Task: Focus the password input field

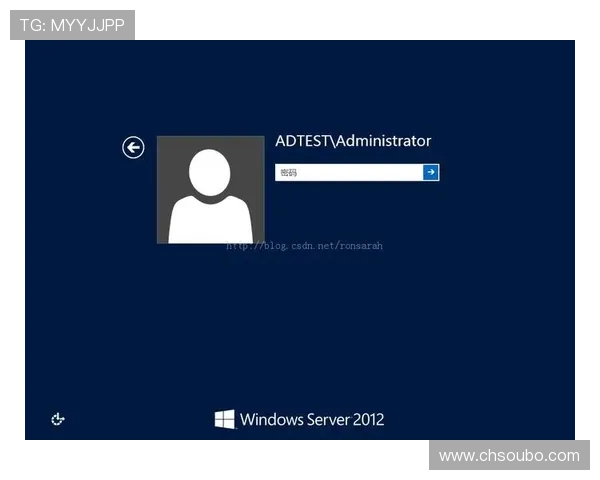Action: pos(350,172)
